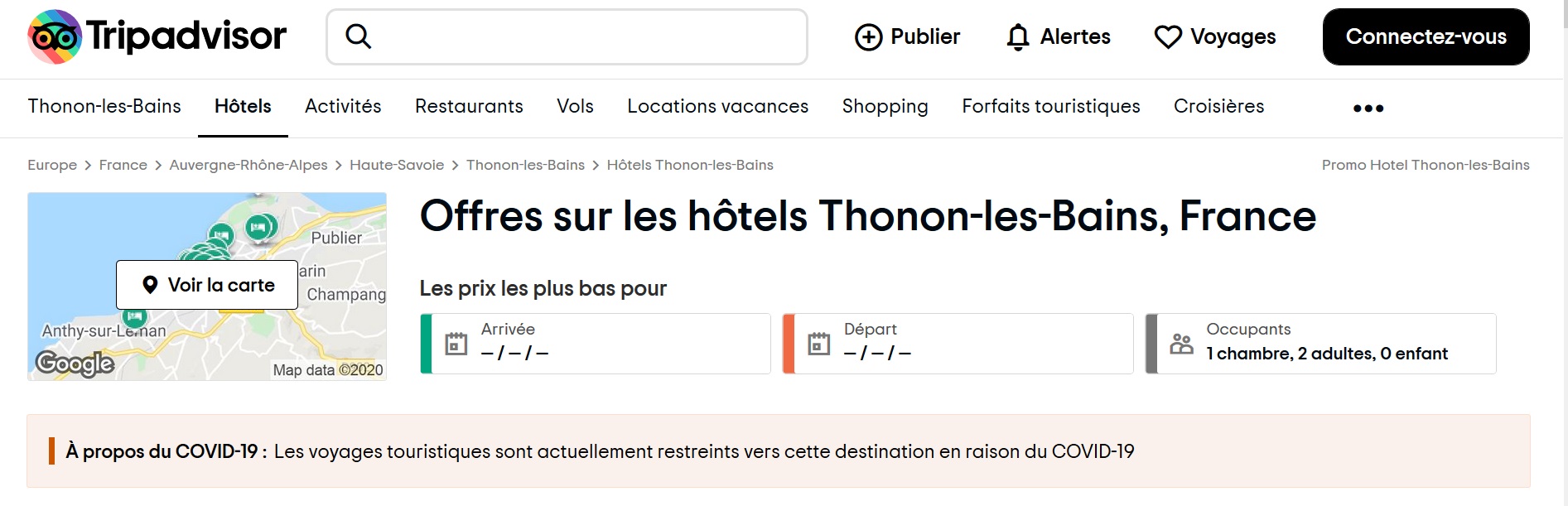Image resolution: width=1568 pixels, height=506 pixels.
Task: Open the Arrivée date picker
Action: click(596, 344)
